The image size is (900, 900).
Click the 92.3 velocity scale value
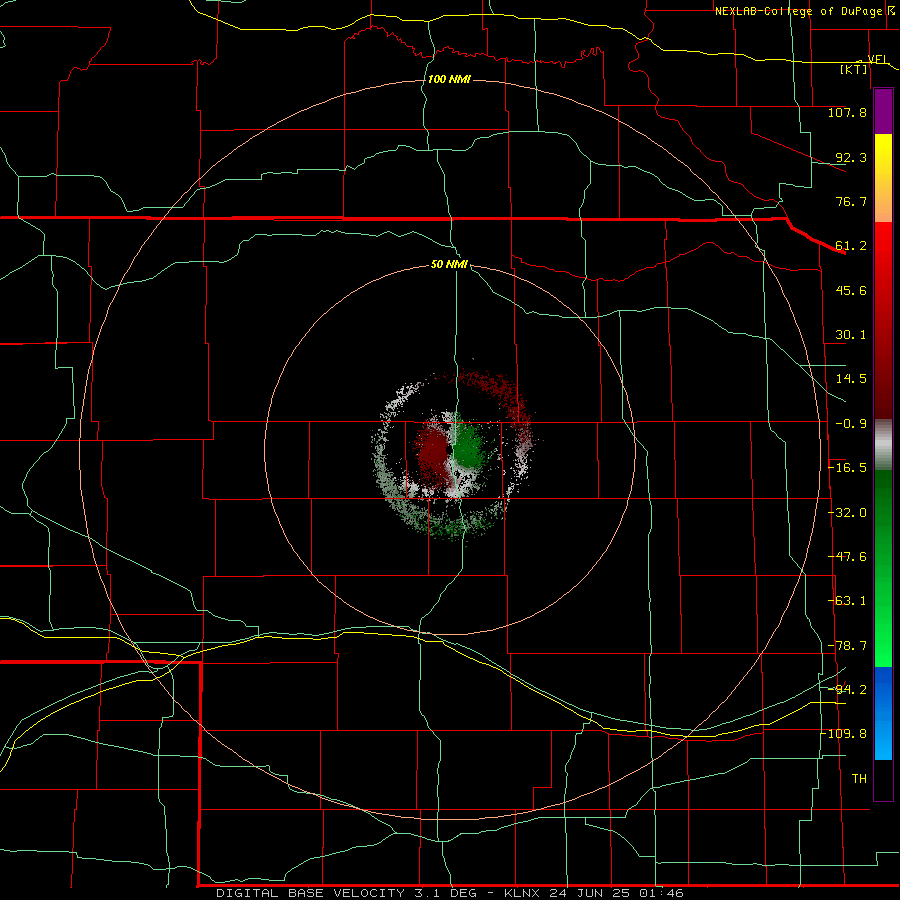point(851,157)
